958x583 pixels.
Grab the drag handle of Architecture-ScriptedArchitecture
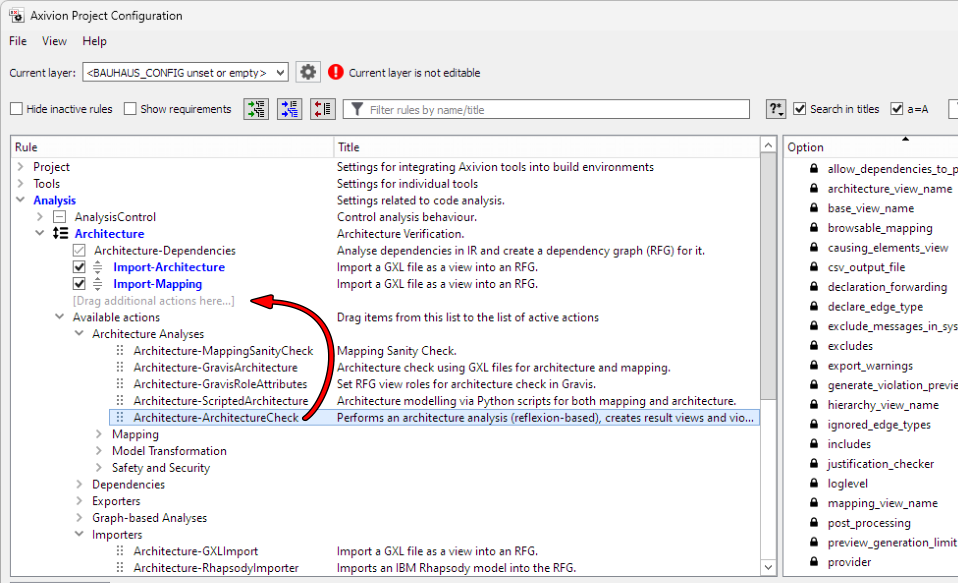(120, 401)
